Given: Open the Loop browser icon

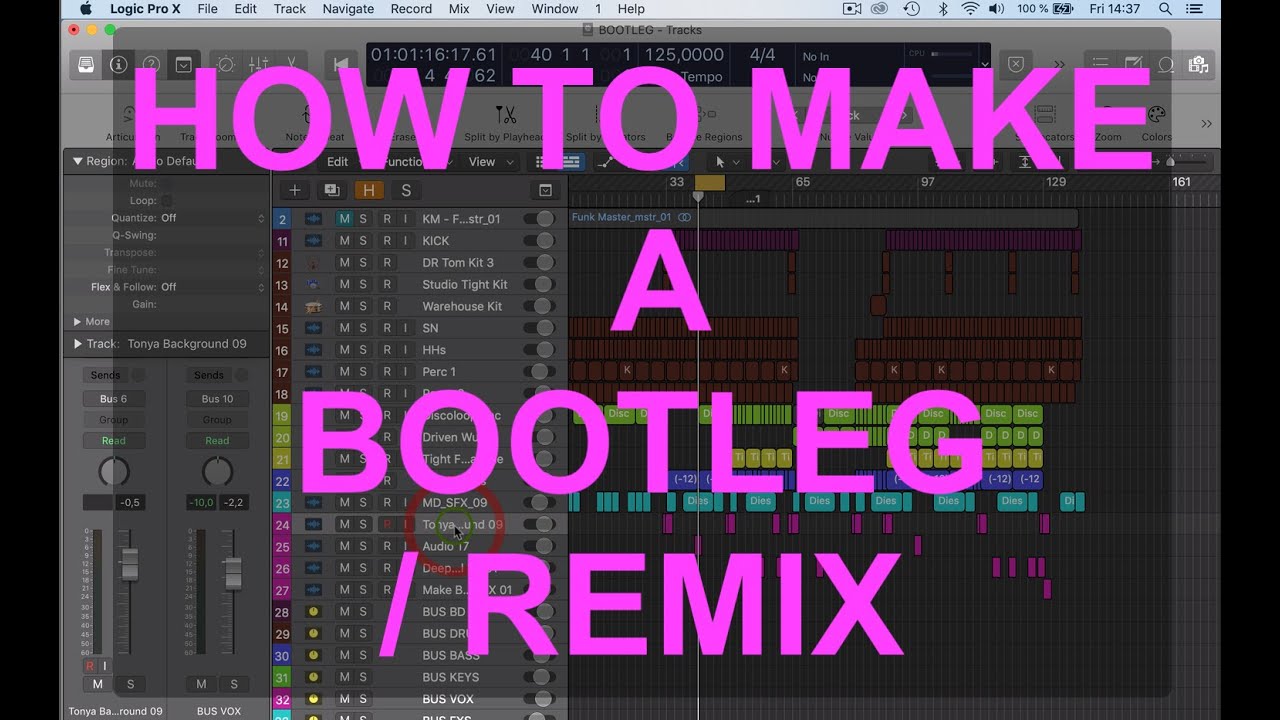Looking at the screenshot, I should (x=1166, y=64).
